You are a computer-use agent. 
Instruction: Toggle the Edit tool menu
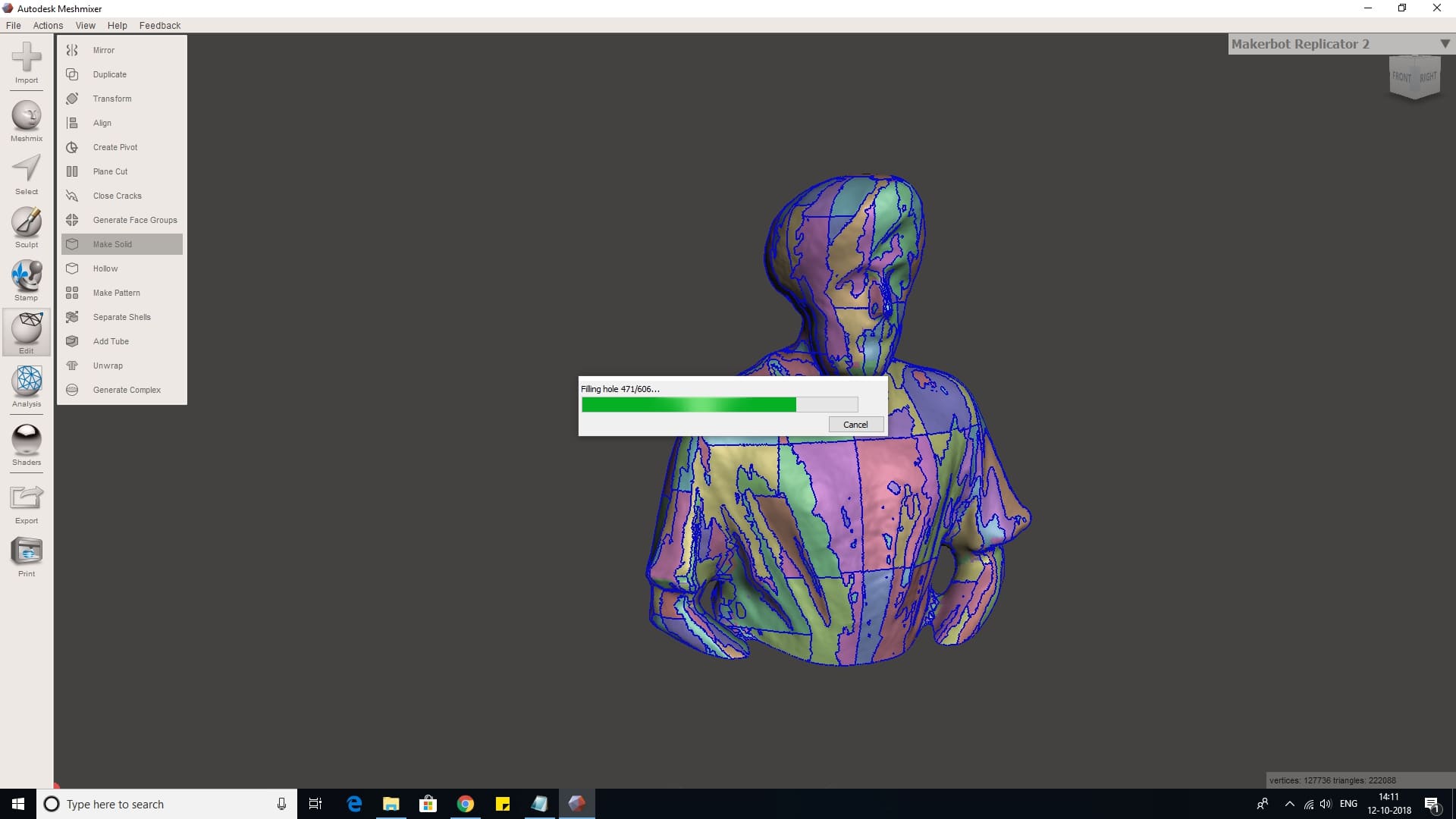pos(27,332)
